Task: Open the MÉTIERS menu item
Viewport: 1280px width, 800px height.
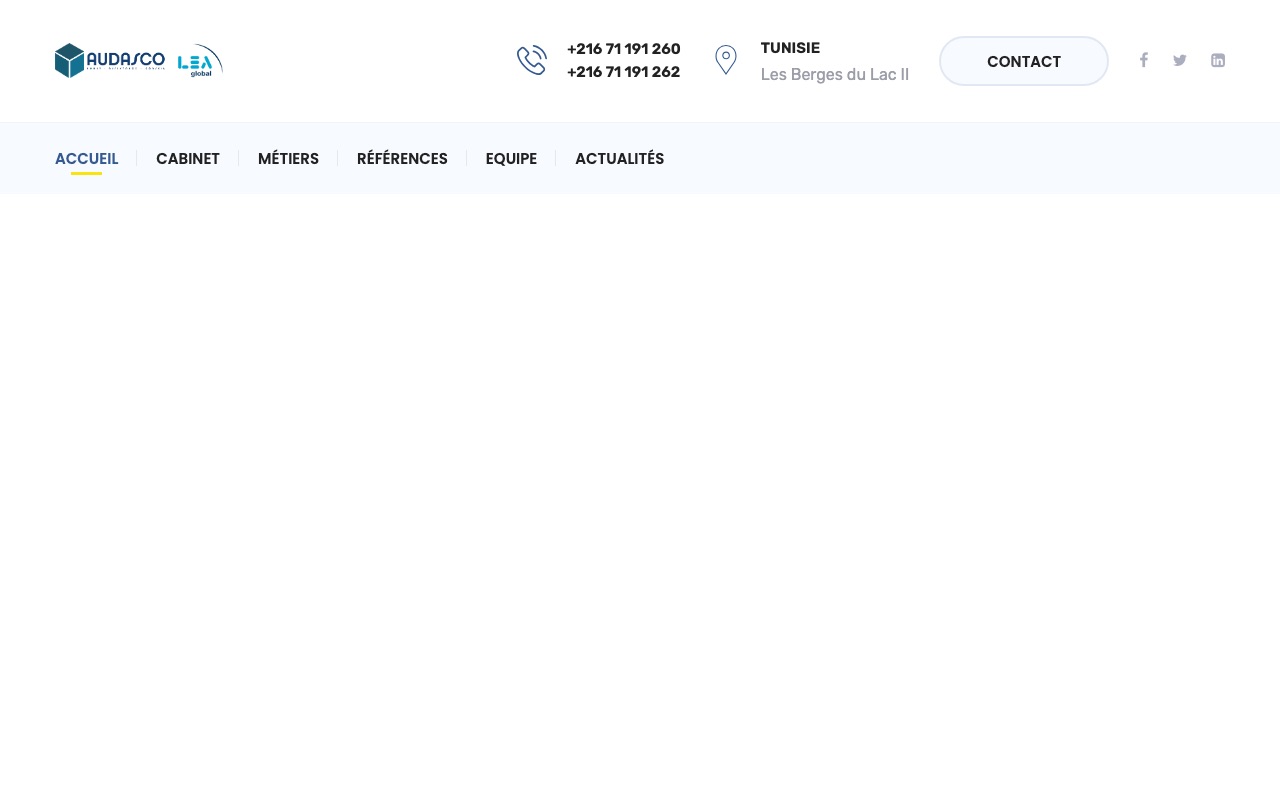Action: (288, 158)
